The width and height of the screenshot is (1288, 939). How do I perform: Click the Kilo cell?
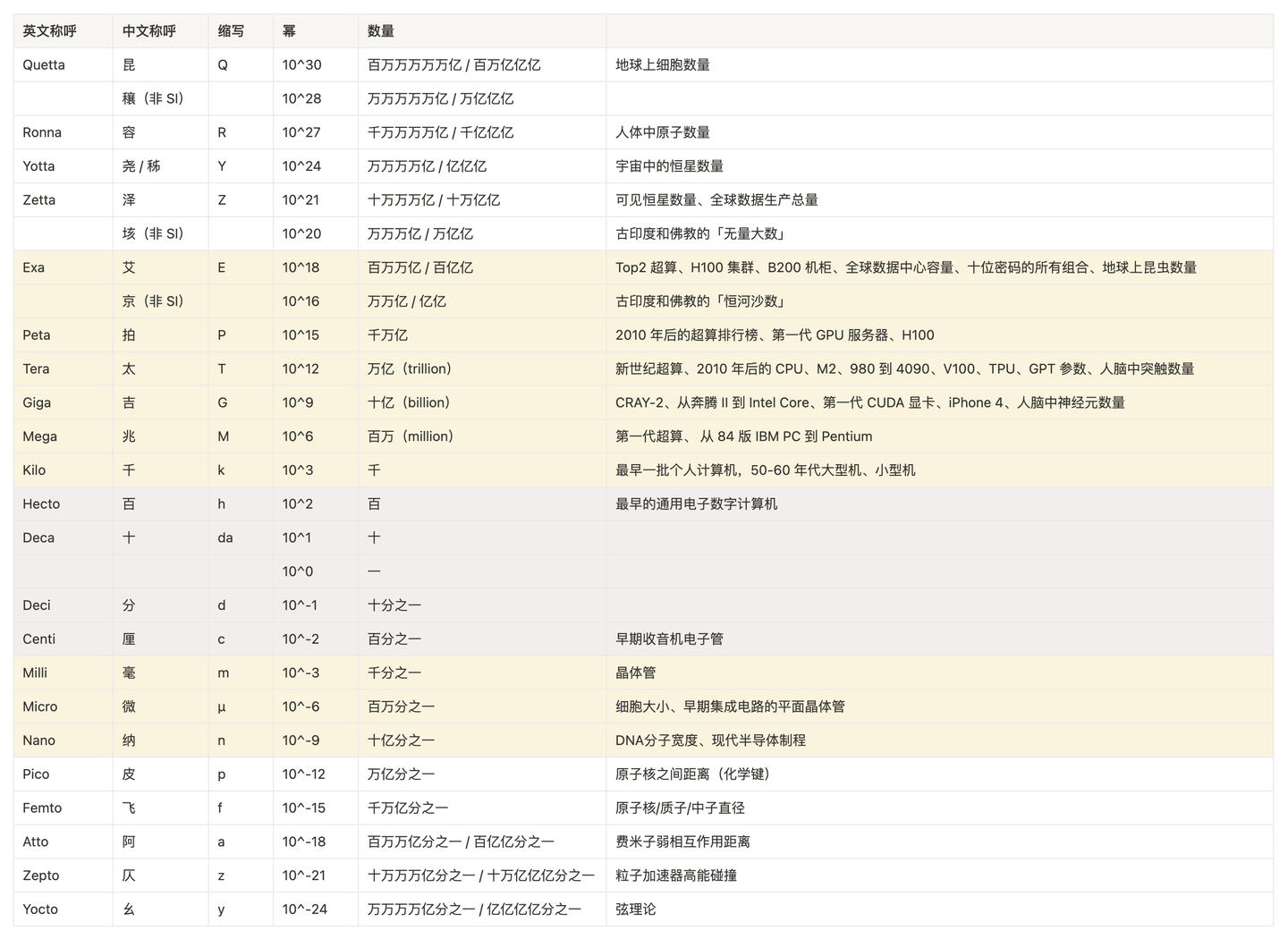click(63, 470)
